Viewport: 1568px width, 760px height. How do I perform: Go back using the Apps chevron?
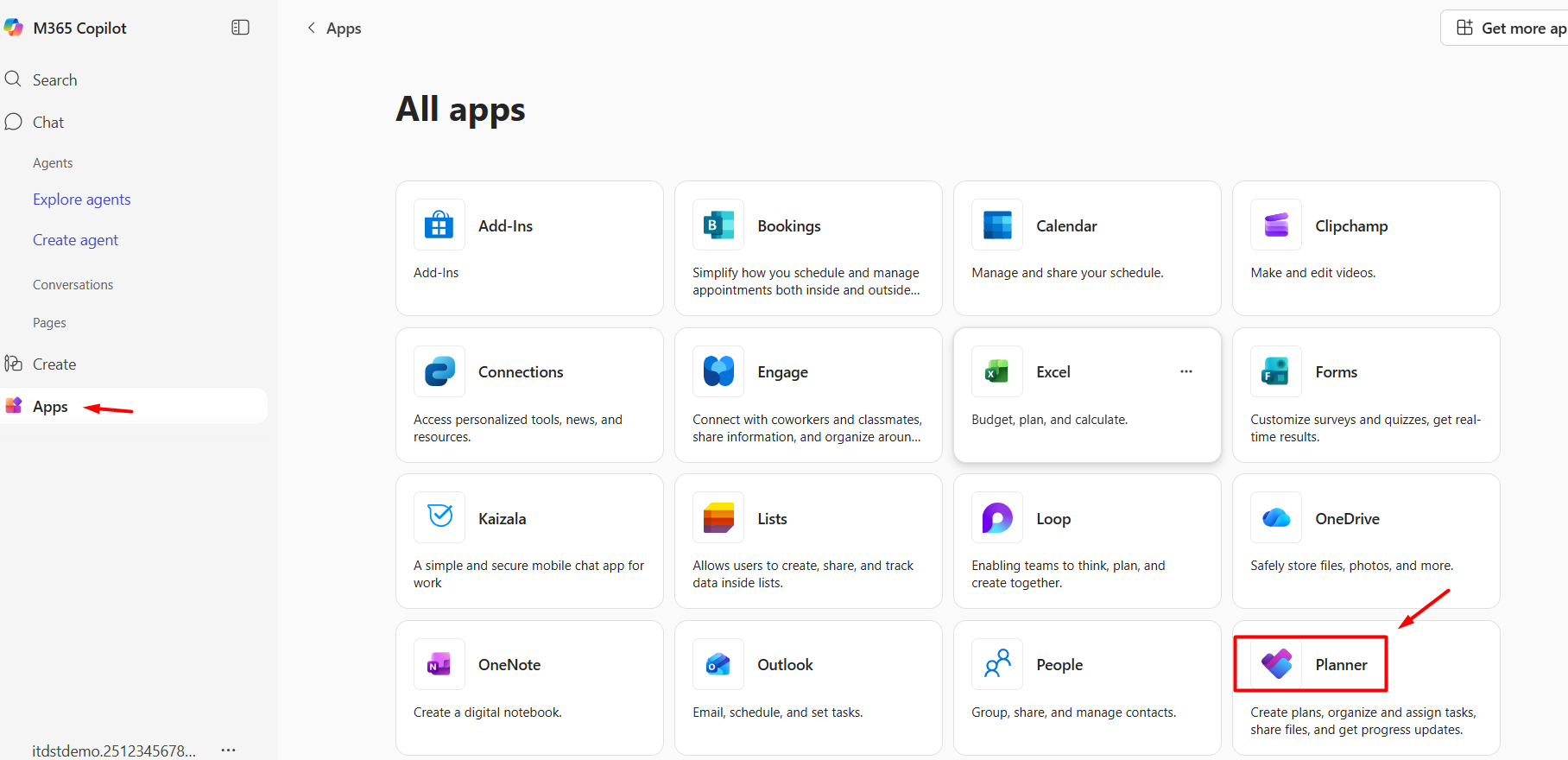pyautogui.click(x=312, y=28)
